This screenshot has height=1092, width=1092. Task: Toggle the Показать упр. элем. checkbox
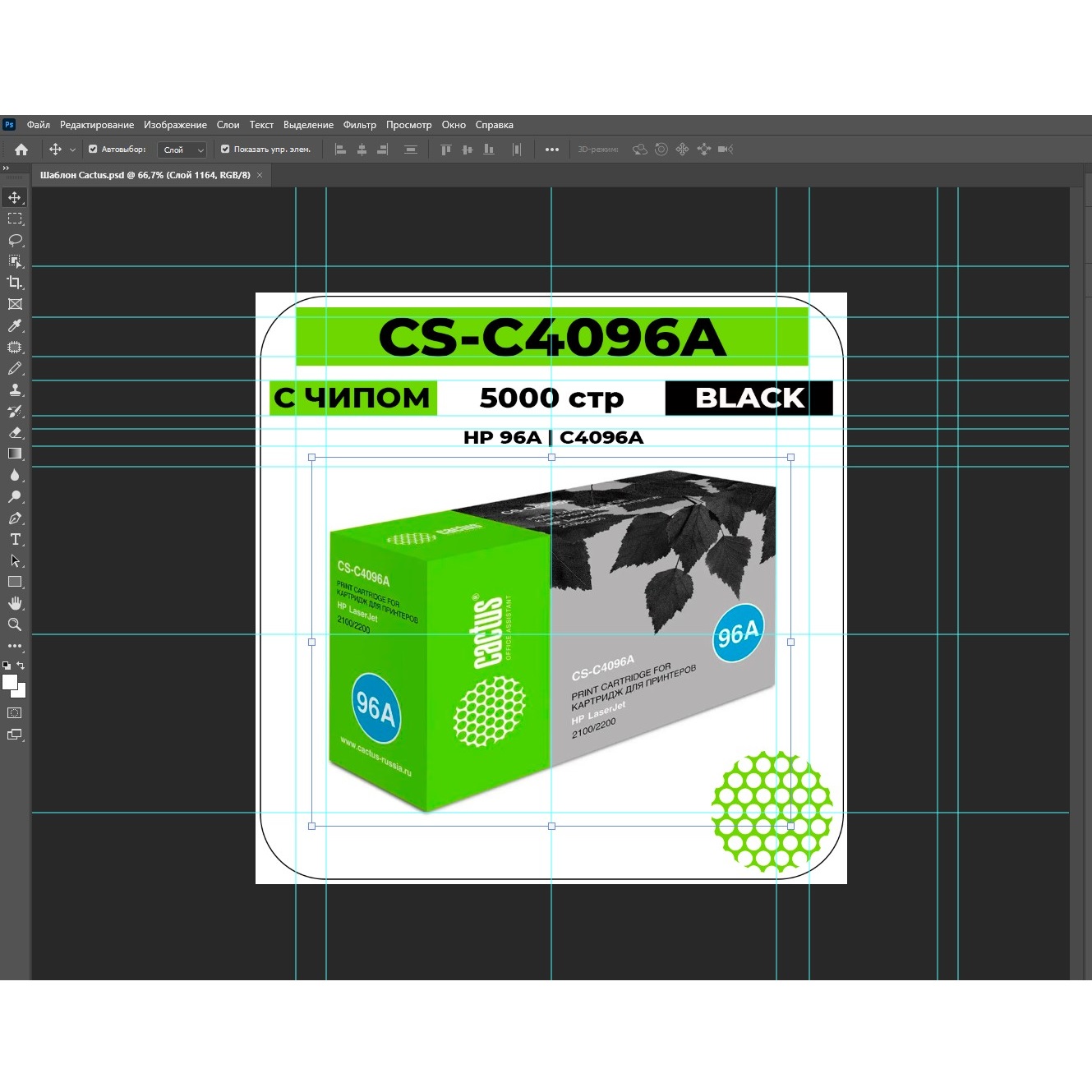pos(225,150)
